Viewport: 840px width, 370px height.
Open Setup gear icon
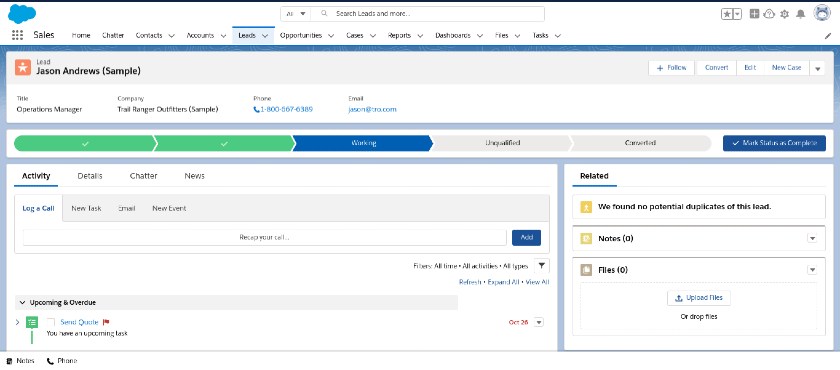[x=785, y=14]
